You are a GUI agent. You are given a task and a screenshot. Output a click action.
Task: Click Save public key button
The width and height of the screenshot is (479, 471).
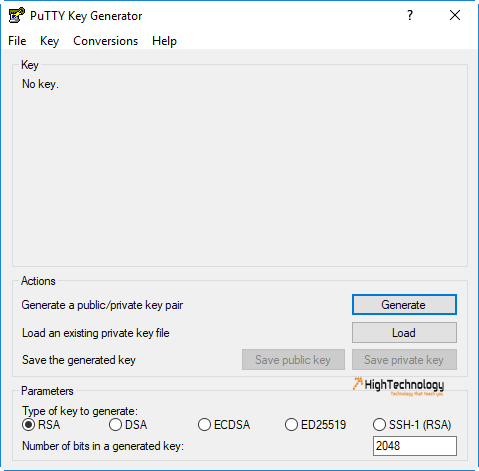(x=293, y=360)
